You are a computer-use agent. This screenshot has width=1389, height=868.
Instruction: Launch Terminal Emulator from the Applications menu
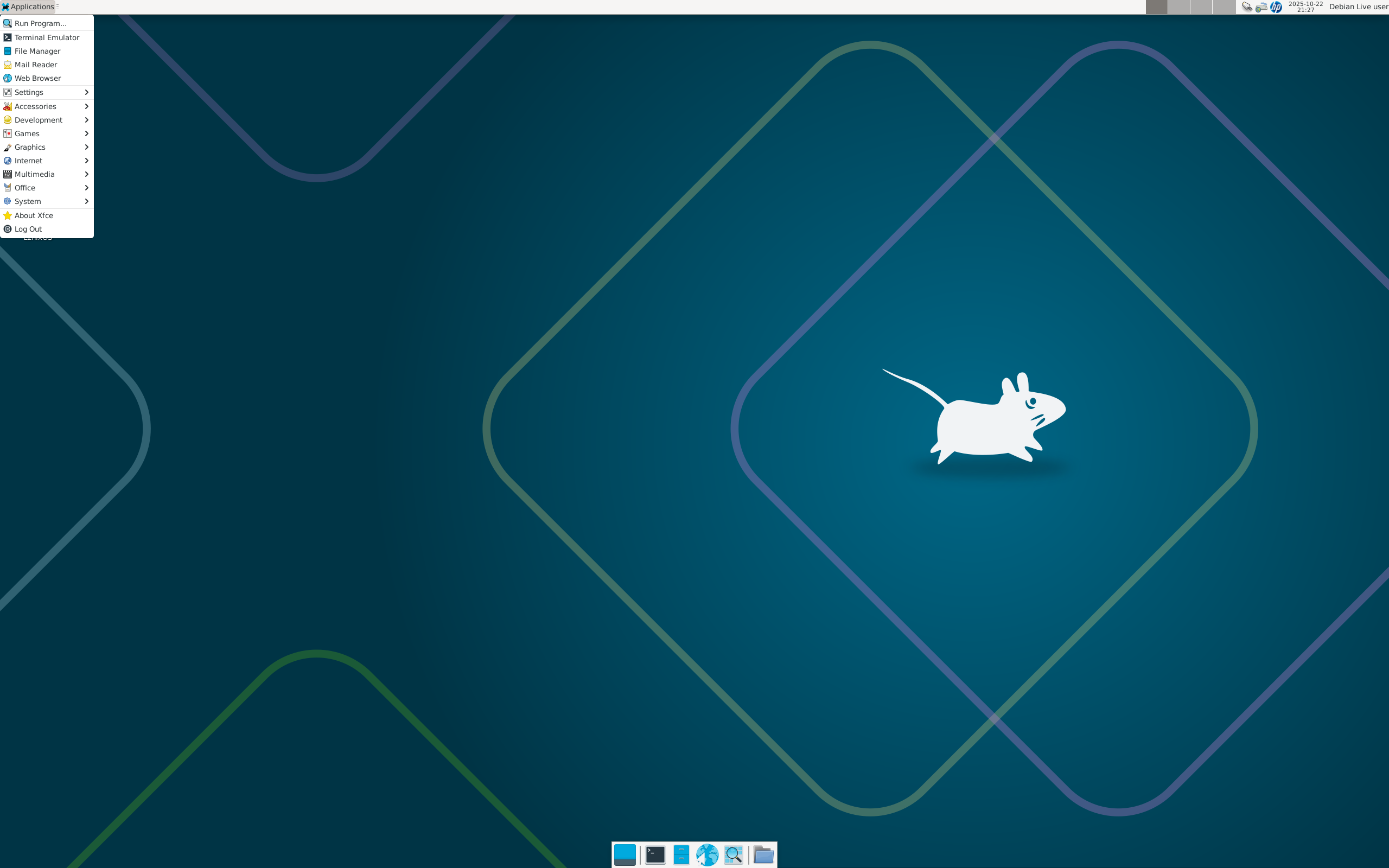(x=47, y=37)
